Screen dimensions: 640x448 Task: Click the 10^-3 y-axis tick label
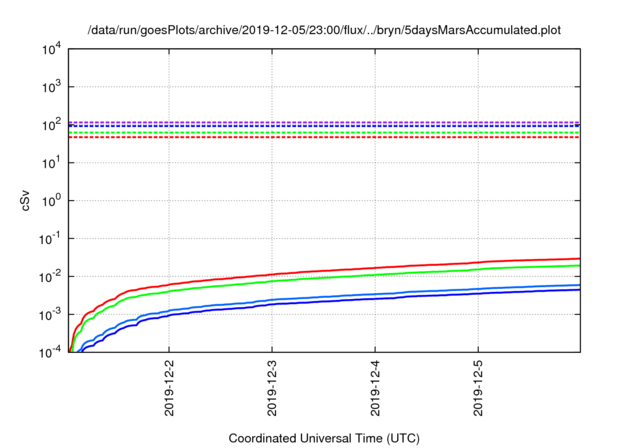coord(49,315)
